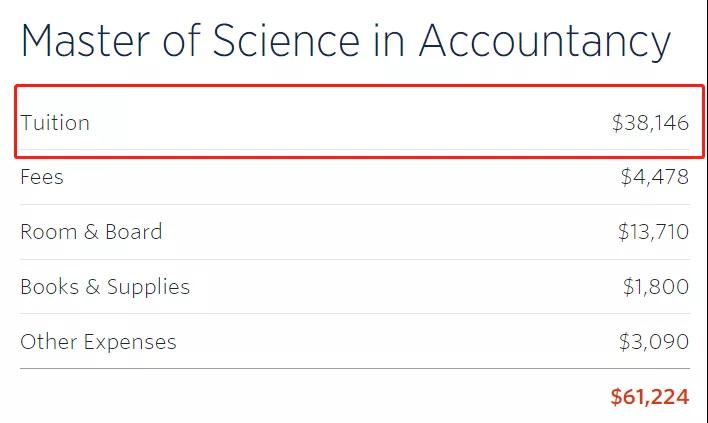Screen dimensions: 708x423
Task: Click the word Accountancy in the title
Action: click(x=545, y=42)
